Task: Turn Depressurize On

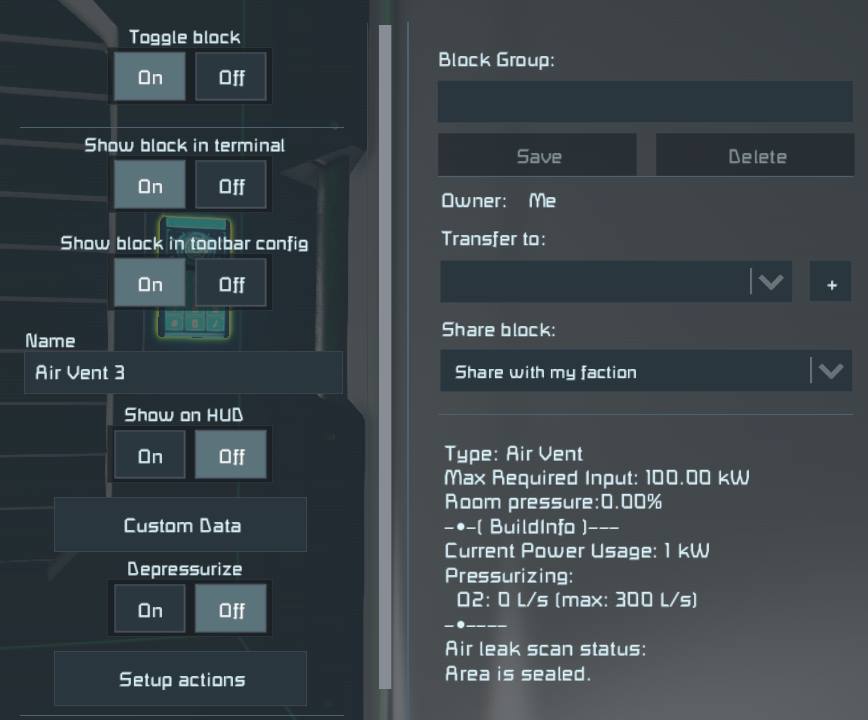Action: (149, 609)
